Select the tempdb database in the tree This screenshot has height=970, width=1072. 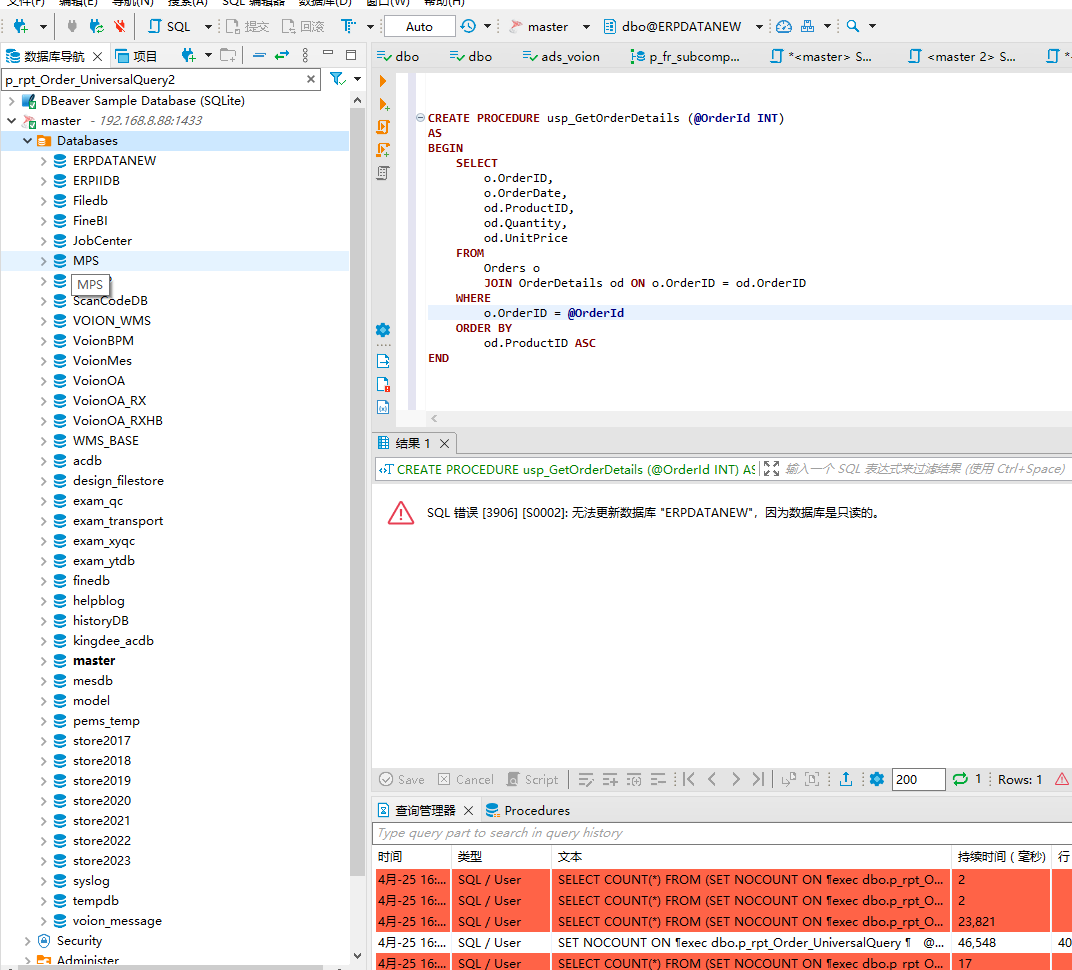pos(96,901)
